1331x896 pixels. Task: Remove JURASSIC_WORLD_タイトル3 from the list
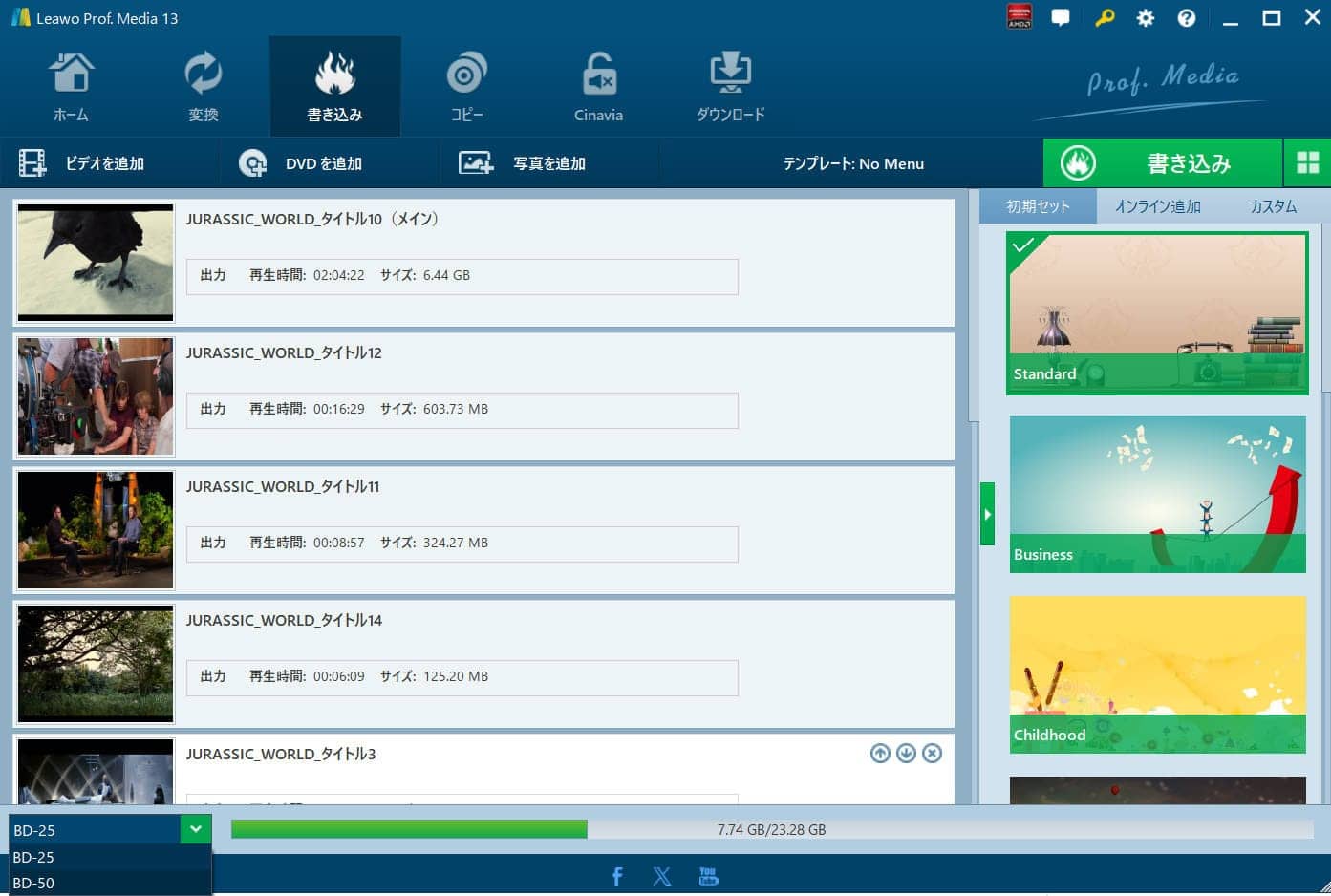[x=932, y=754]
